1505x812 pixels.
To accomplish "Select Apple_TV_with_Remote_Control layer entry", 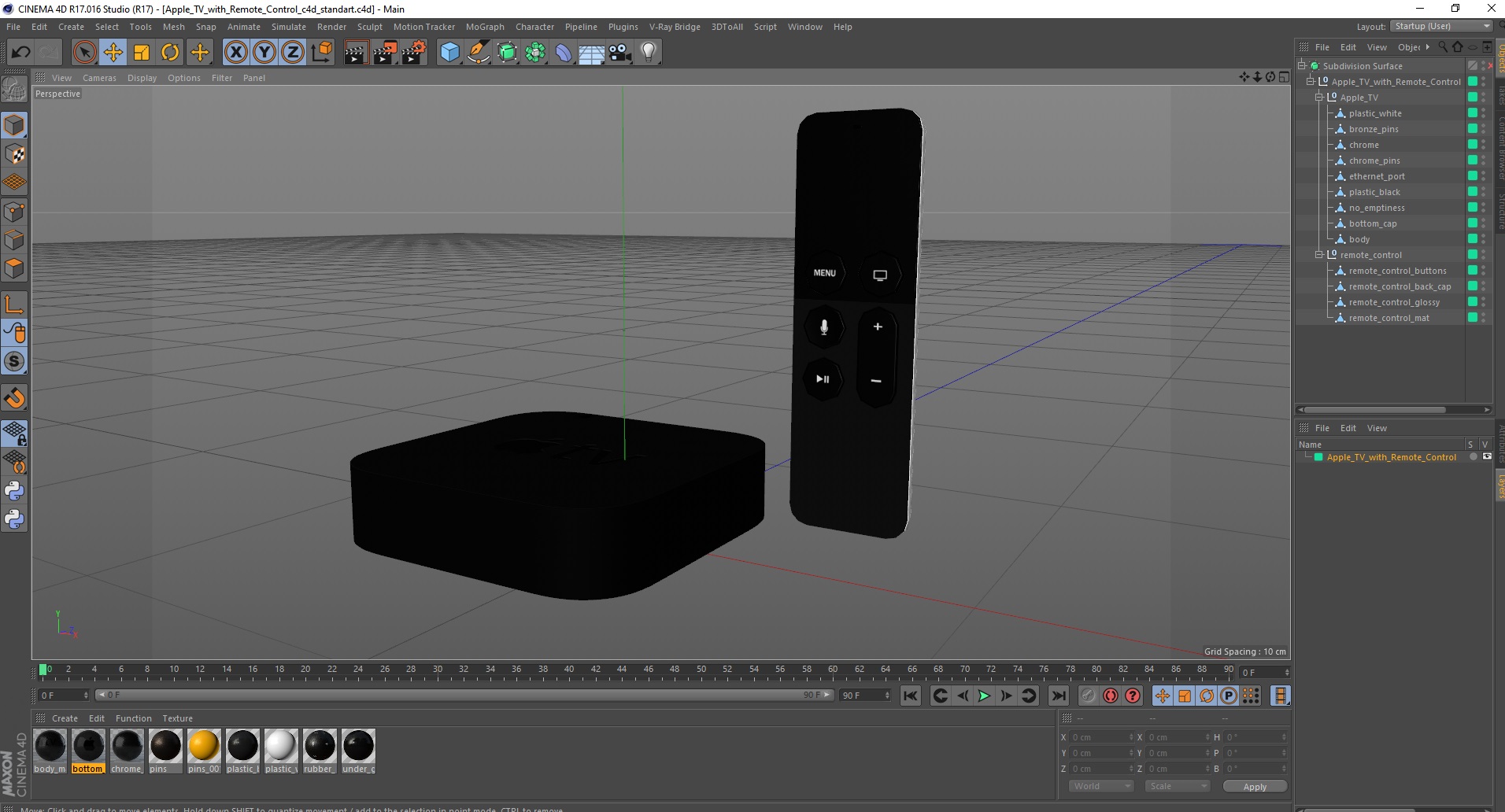I will [1391, 457].
